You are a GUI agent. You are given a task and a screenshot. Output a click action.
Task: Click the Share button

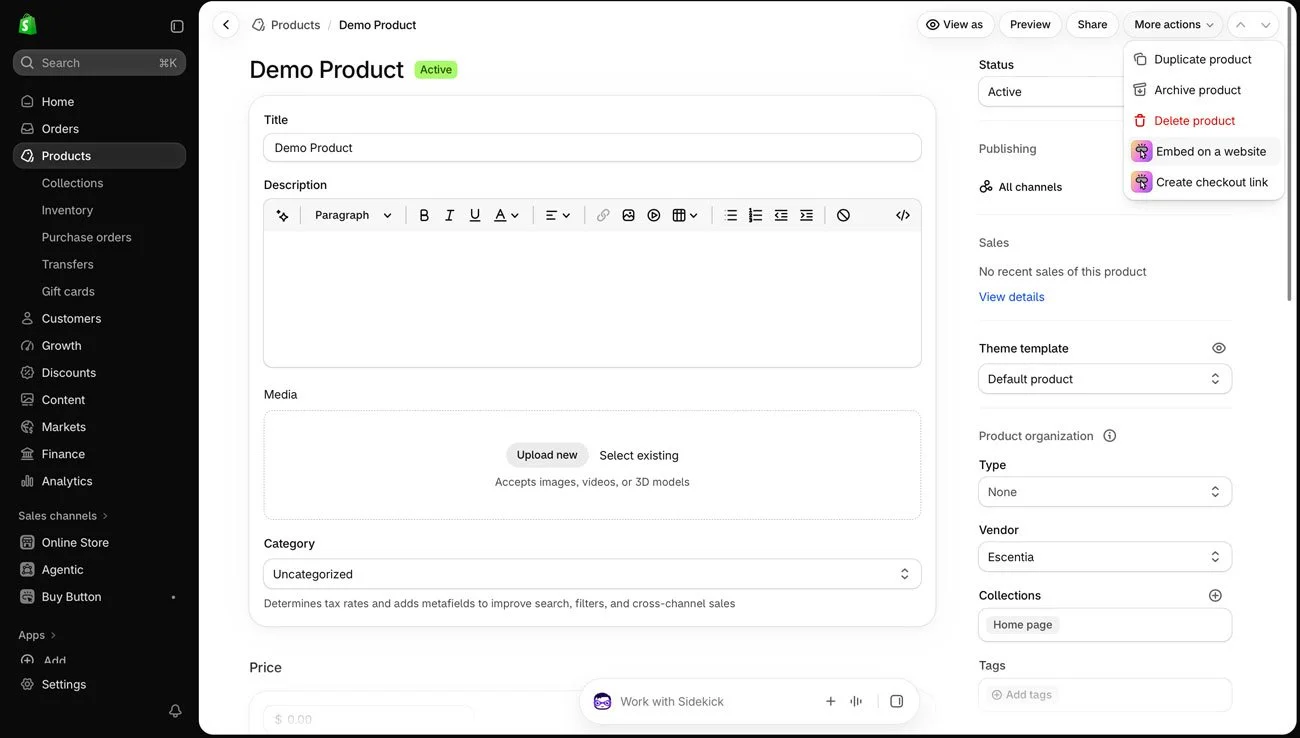pyautogui.click(x=1092, y=25)
